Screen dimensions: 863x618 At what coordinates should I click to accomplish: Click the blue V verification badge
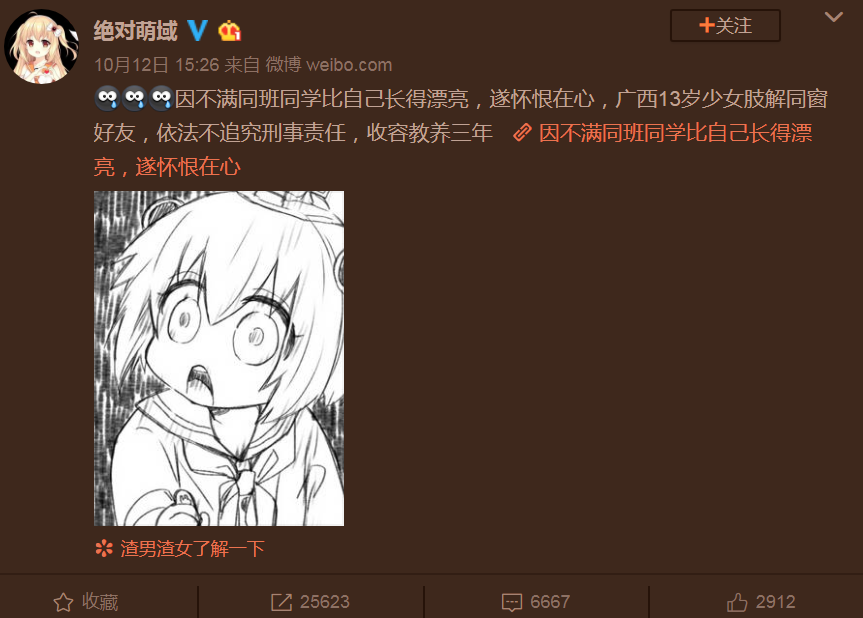tap(197, 31)
